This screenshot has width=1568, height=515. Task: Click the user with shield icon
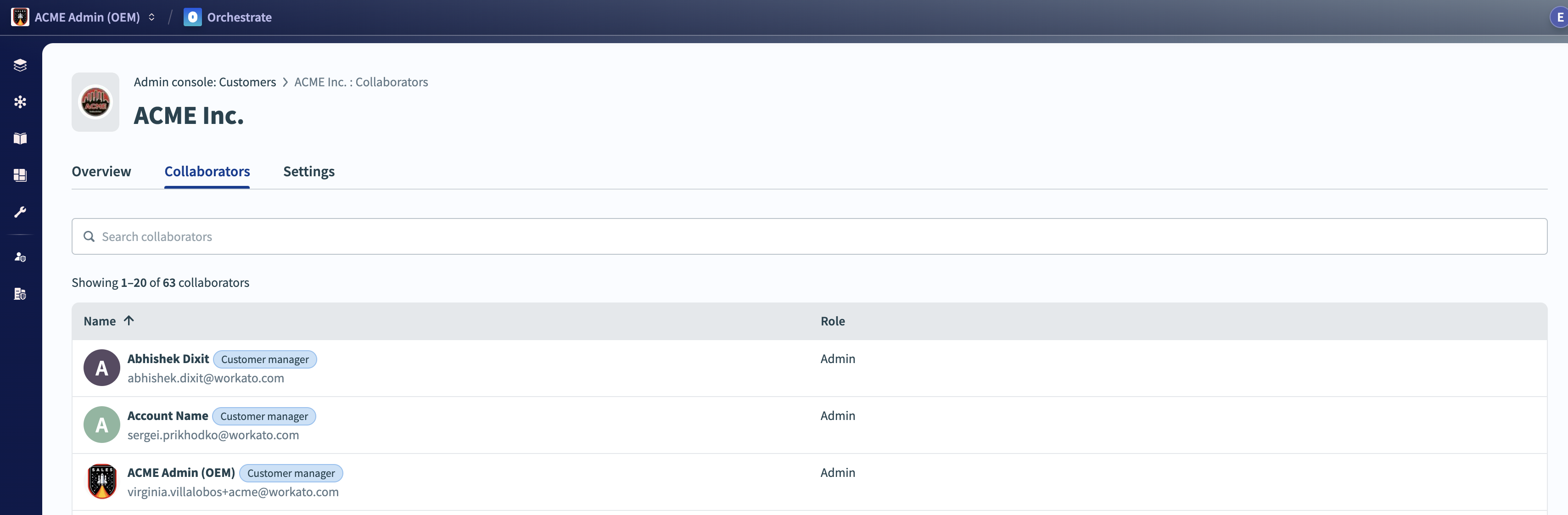[x=20, y=257]
